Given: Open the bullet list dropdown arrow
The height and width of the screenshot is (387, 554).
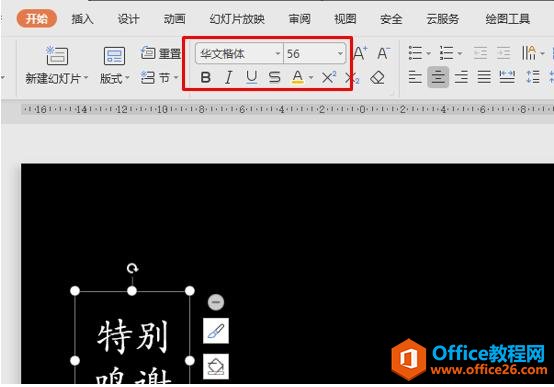Looking at the screenshot, I should coord(429,53).
